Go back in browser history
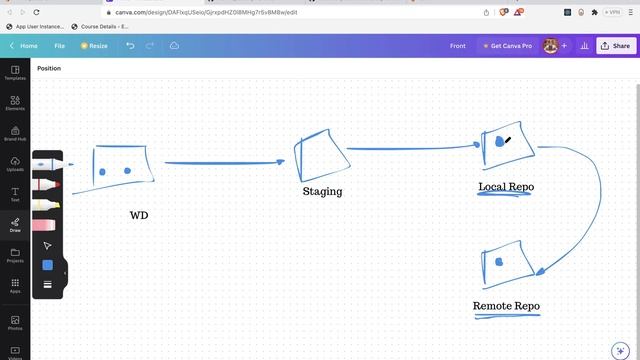This screenshot has height=360, width=640. (x=9, y=12)
